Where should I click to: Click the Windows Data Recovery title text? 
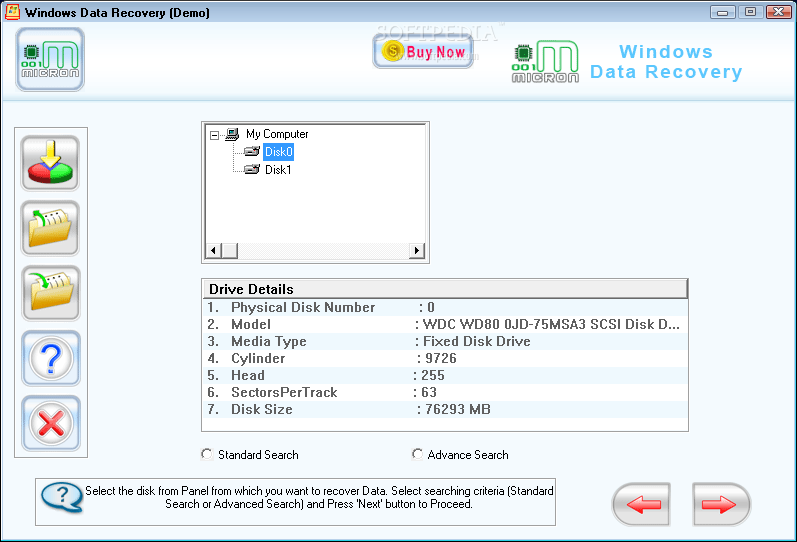(x=666, y=62)
